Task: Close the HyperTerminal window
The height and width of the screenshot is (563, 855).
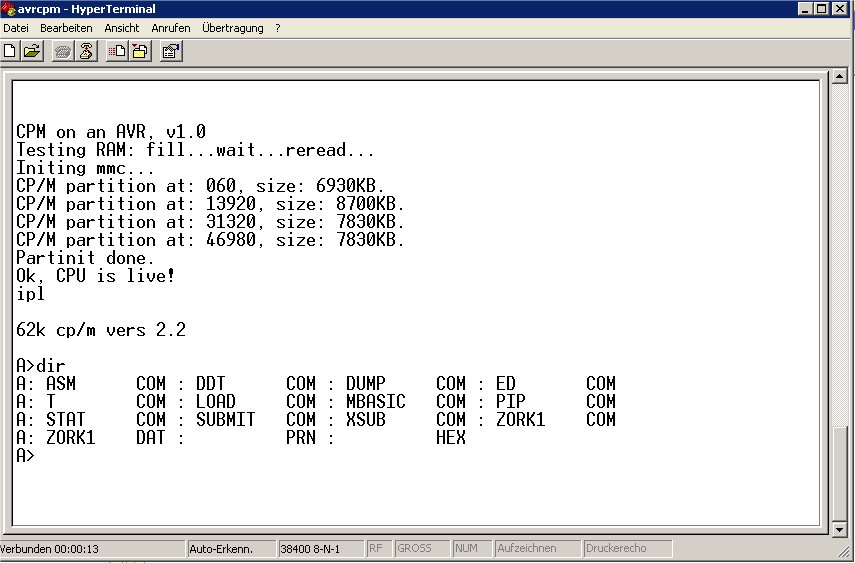Action: pyautogui.click(x=840, y=9)
